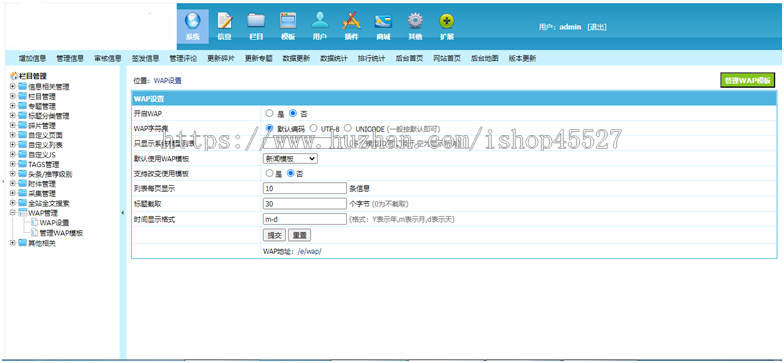The width and height of the screenshot is (784, 363).
Task: Choose UTF-8 as WAP charset
Action: 314,128
